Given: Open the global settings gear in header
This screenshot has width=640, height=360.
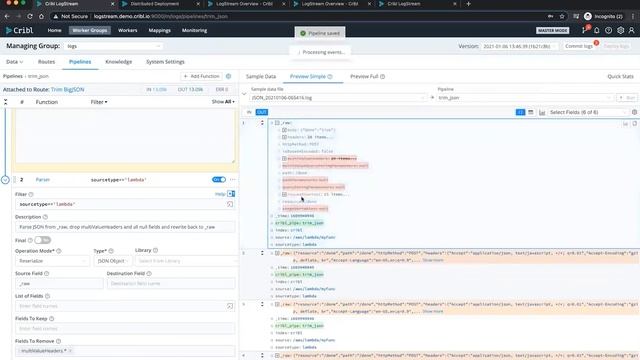Looking at the screenshot, I should (620, 30).
